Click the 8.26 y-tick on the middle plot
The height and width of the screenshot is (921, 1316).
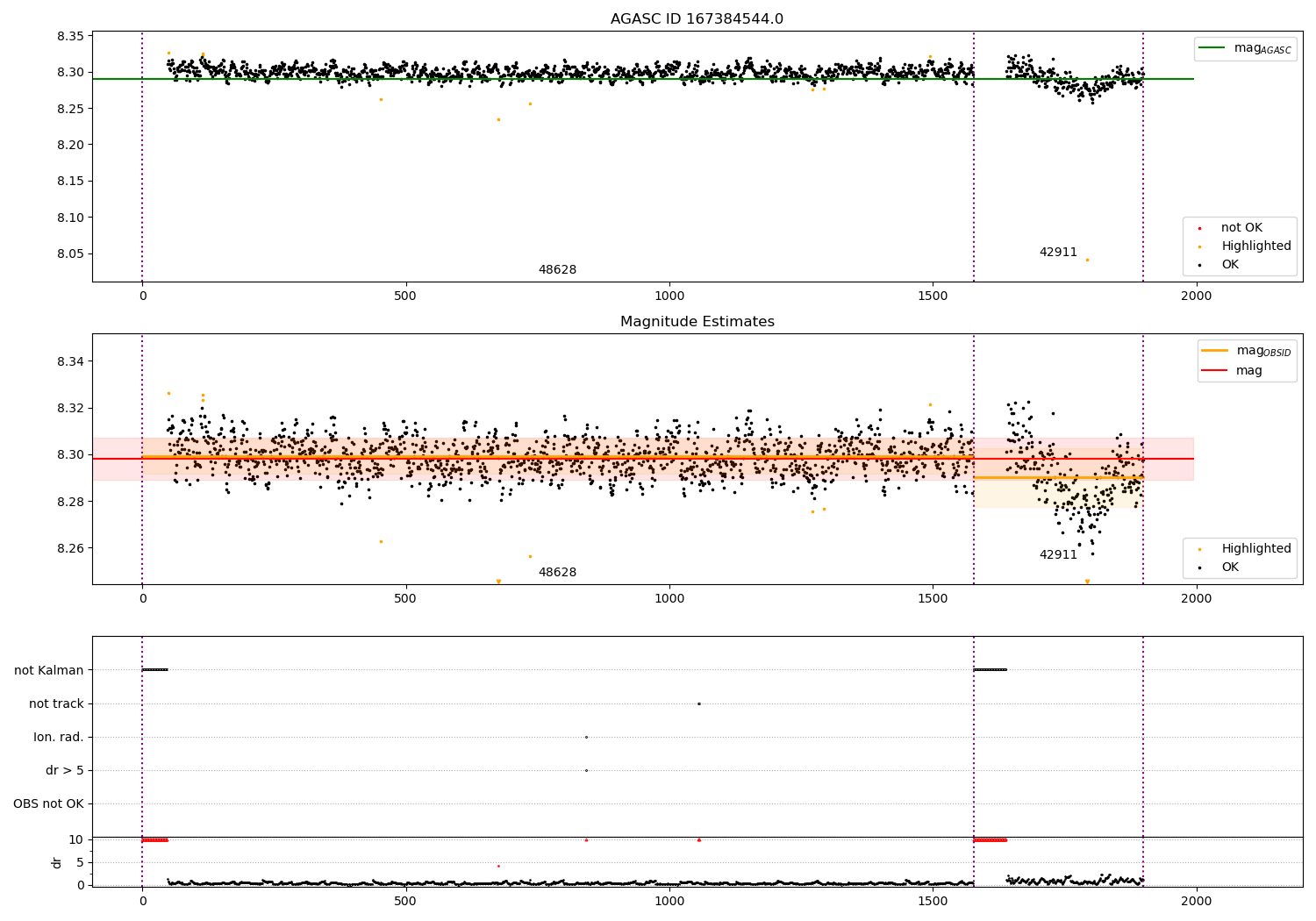tap(70, 548)
